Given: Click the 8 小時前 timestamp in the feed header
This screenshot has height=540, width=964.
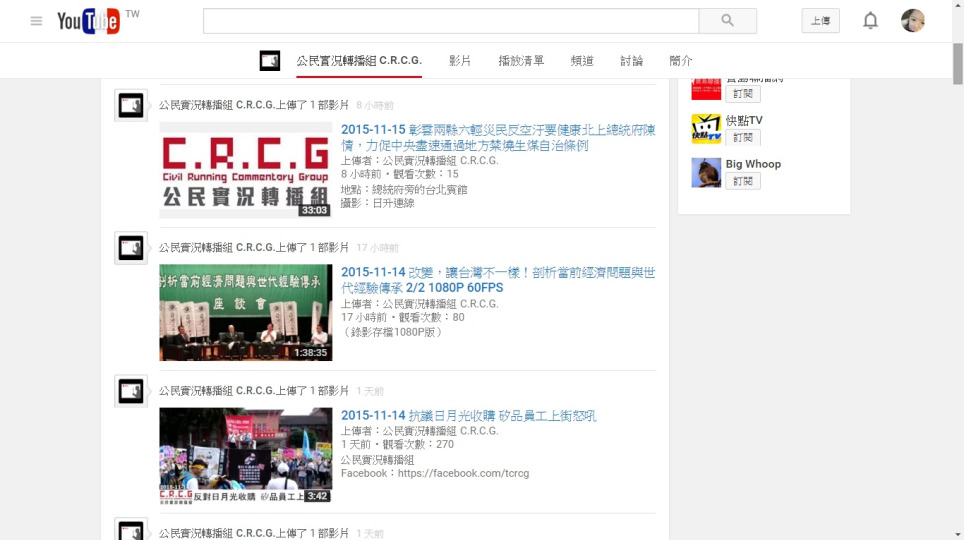Looking at the screenshot, I should click(375, 106).
